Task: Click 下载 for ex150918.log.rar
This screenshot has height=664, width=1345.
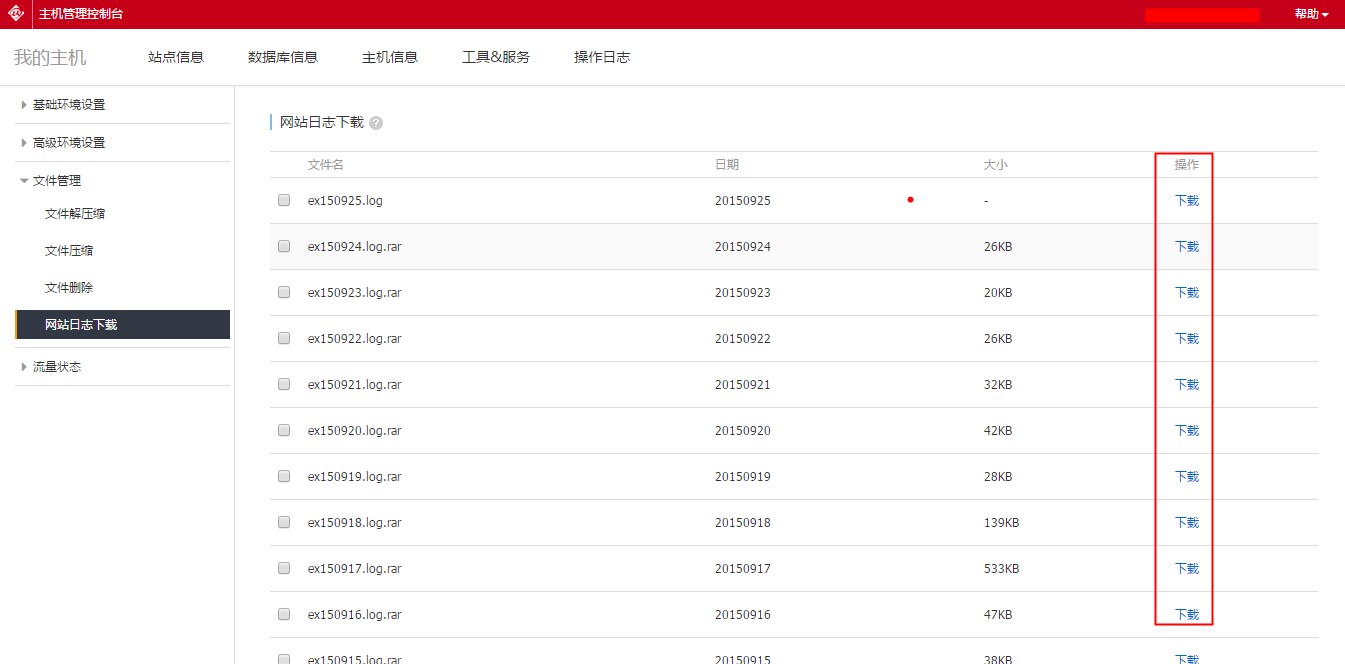Action: click(1186, 522)
